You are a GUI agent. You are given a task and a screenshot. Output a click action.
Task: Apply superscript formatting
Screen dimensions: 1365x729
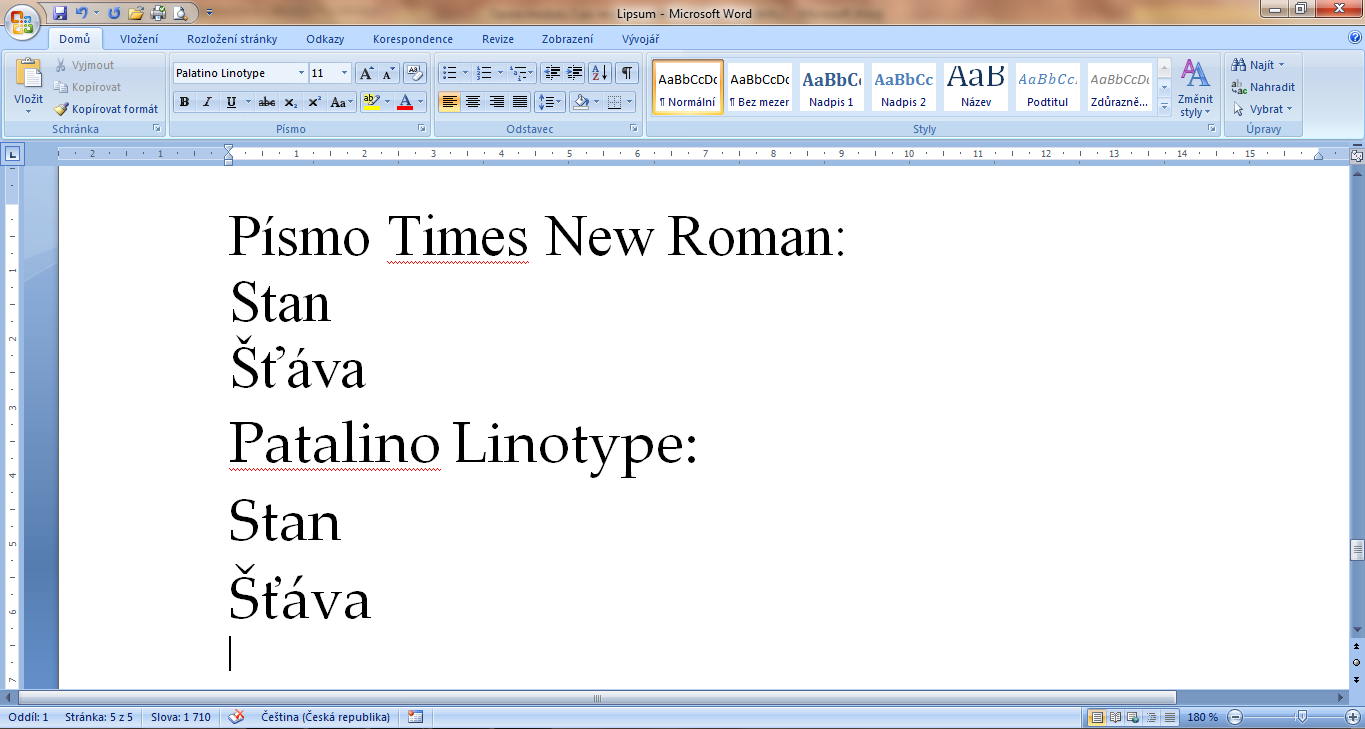314,102
